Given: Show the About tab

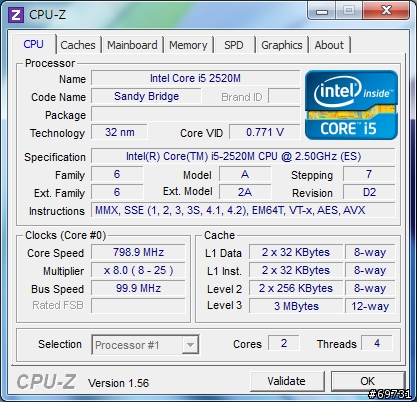Looking at the screenshot, I should pos(329,45).
